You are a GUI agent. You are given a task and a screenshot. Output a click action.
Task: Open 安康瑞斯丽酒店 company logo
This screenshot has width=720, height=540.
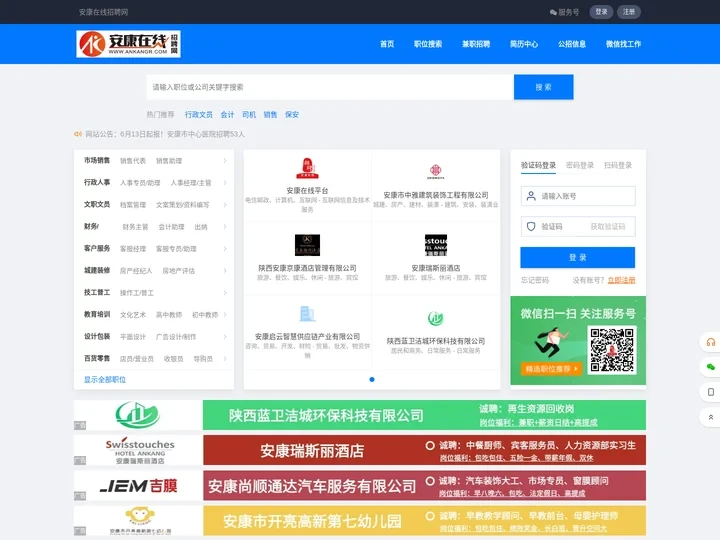[435, 245]
